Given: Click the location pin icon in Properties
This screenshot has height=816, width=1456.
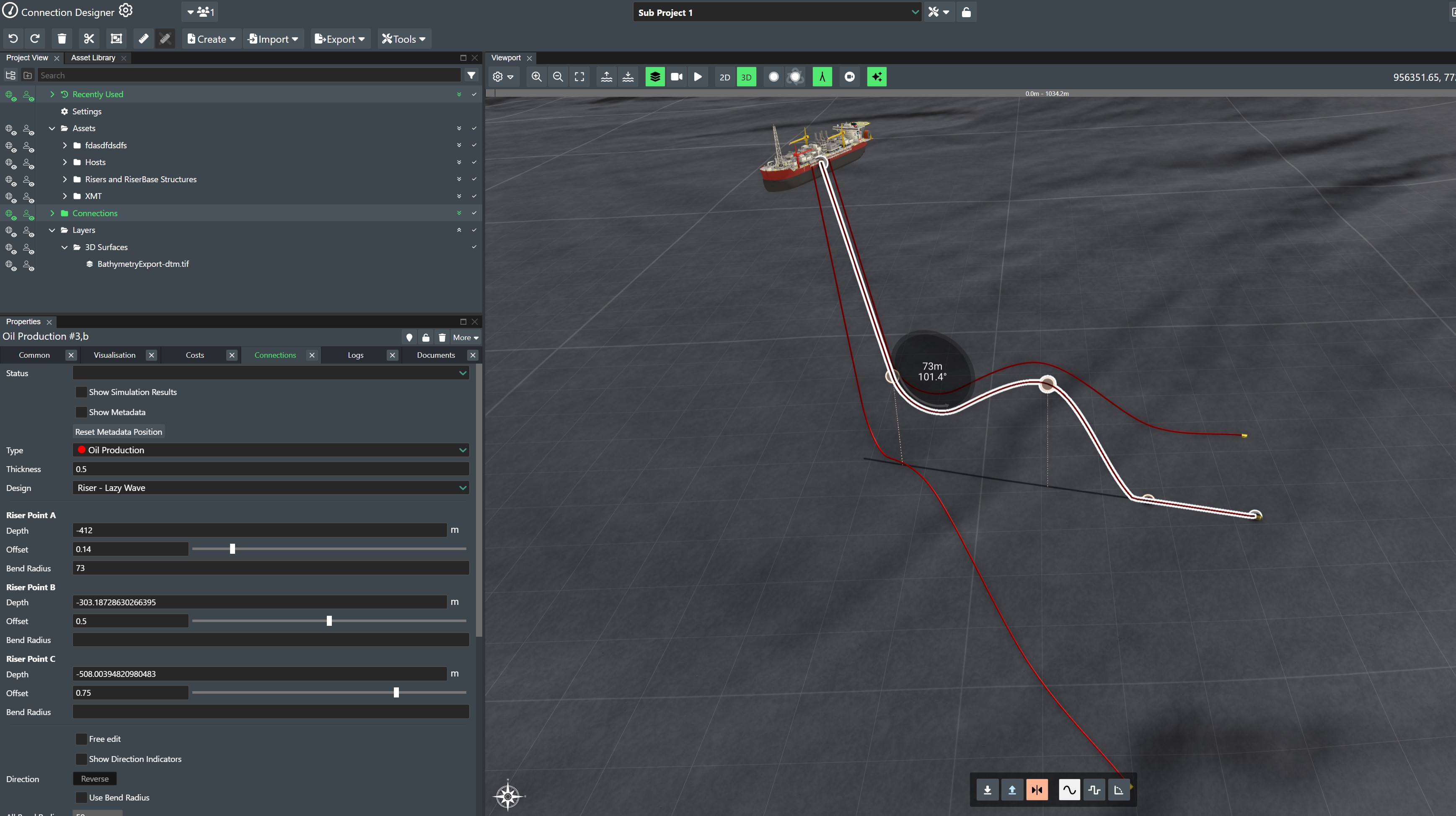Looking at the screenshot, I should [x=409, y=337].
